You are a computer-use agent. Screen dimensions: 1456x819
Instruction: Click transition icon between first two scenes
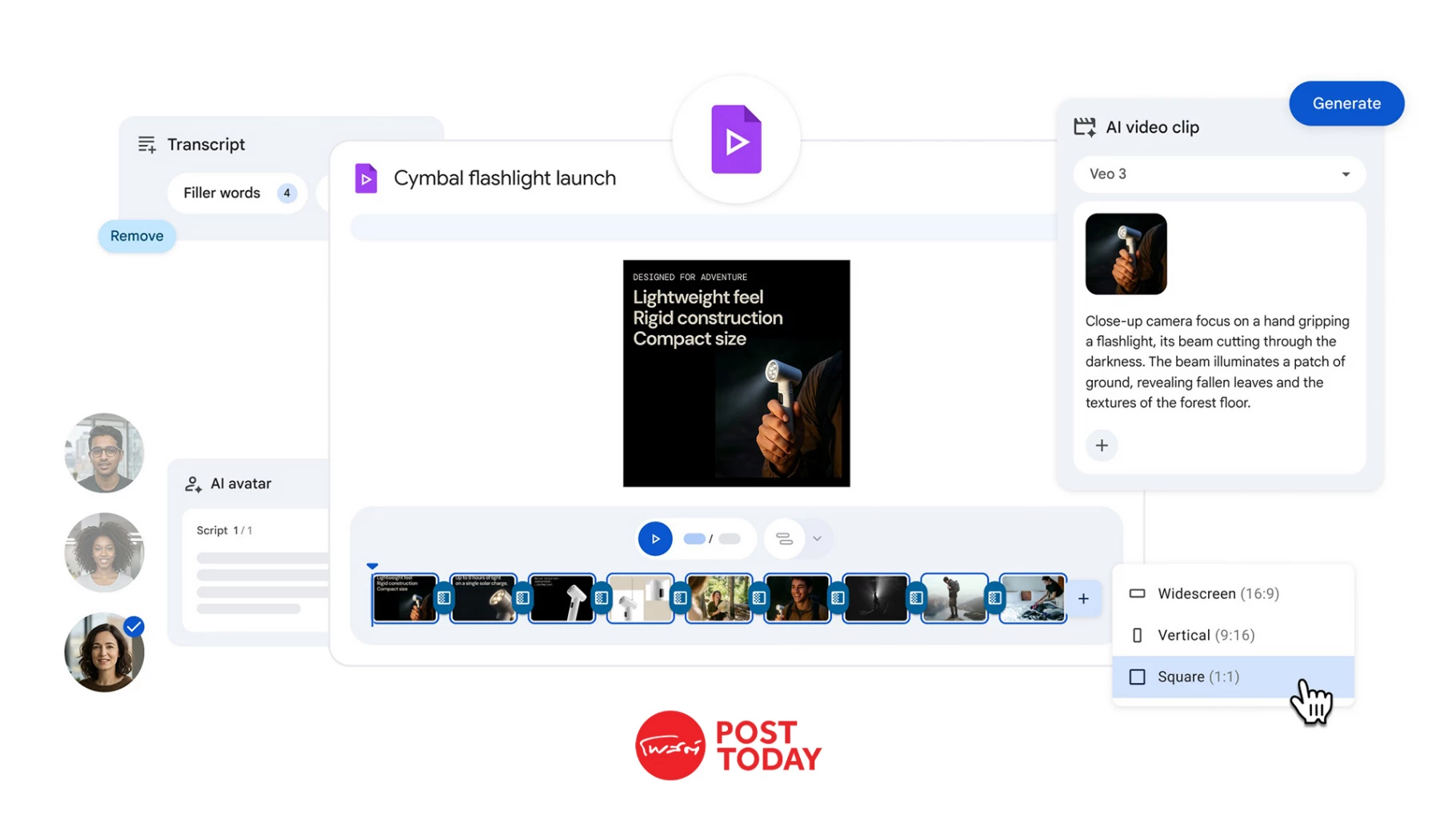pos(444,598)
